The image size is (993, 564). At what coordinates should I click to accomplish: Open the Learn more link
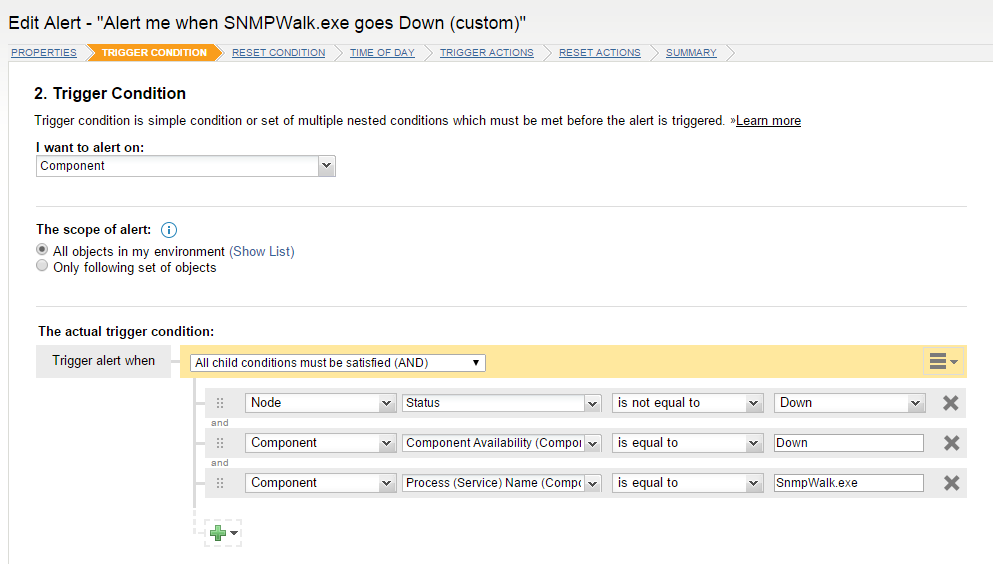point(768,121)
